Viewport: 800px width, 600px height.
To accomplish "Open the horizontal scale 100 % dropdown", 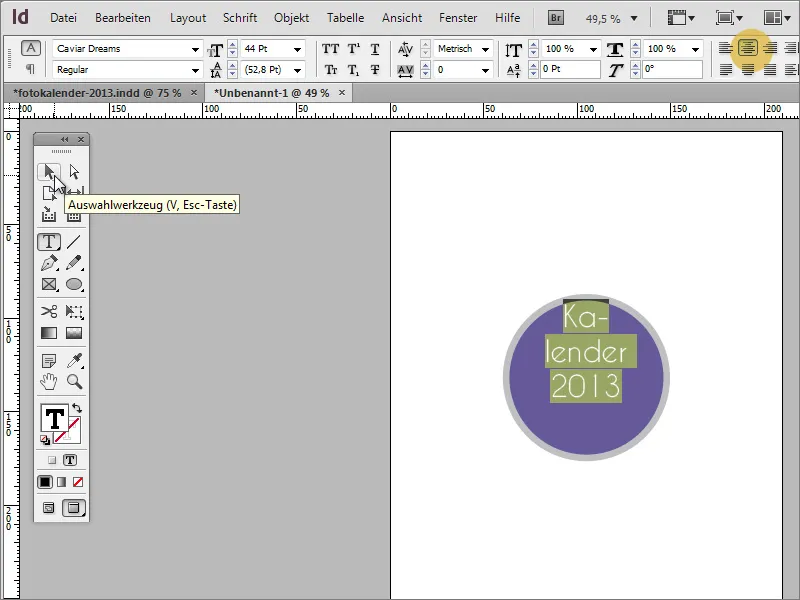I will coord(695,49).
